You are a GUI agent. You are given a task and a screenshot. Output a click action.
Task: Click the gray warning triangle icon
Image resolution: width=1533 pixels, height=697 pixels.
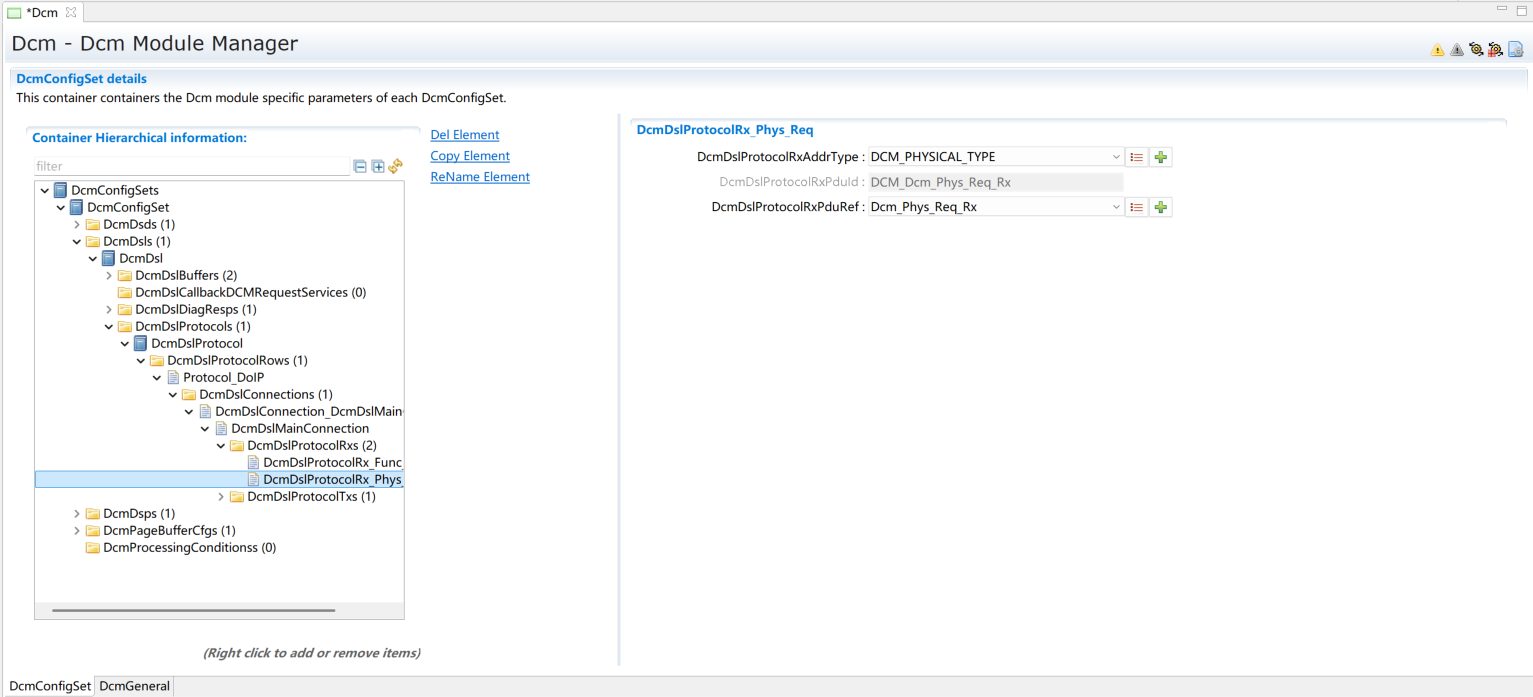coord(1456,50)
